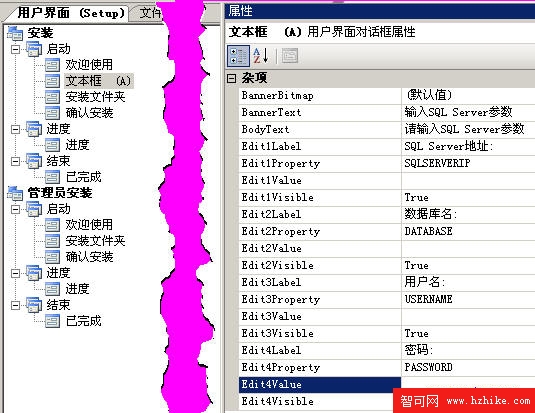535x413 pixels.
Task: Collapse the 进度 node under 安装
Action: [x=15, y=129]
